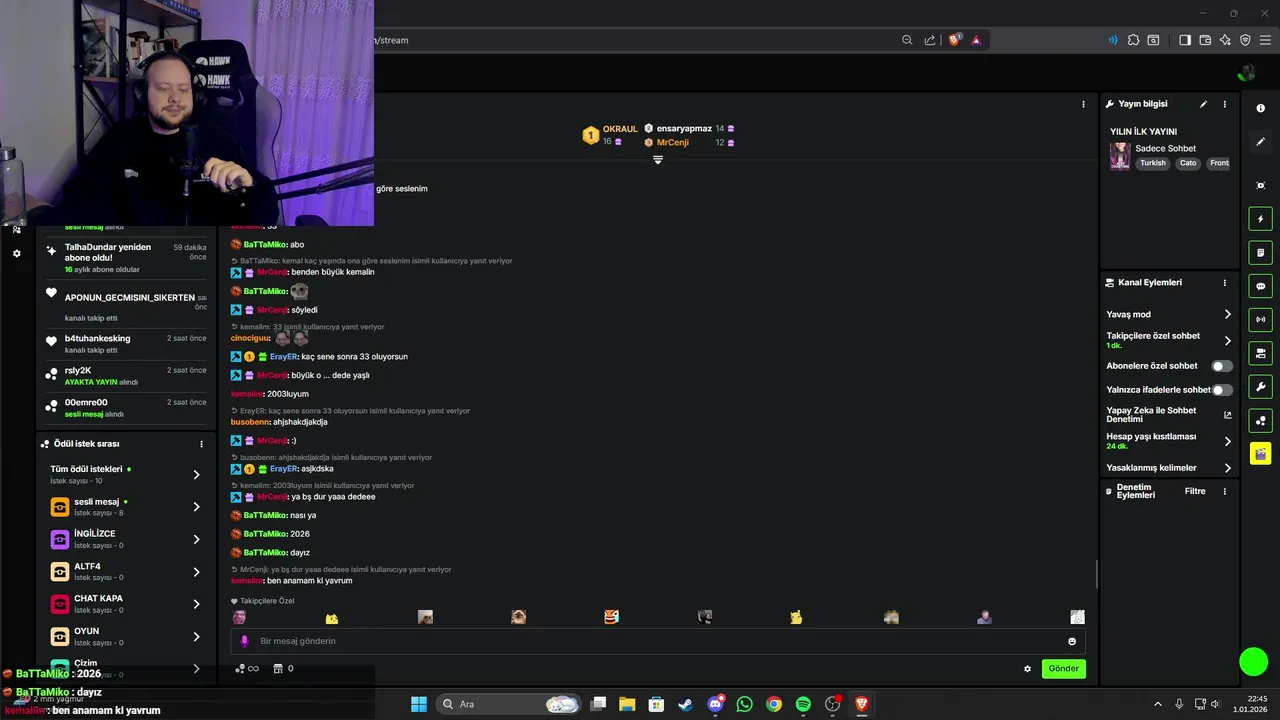
Task: Open the dots channel points icon in sidebar
Action: 1260,421
